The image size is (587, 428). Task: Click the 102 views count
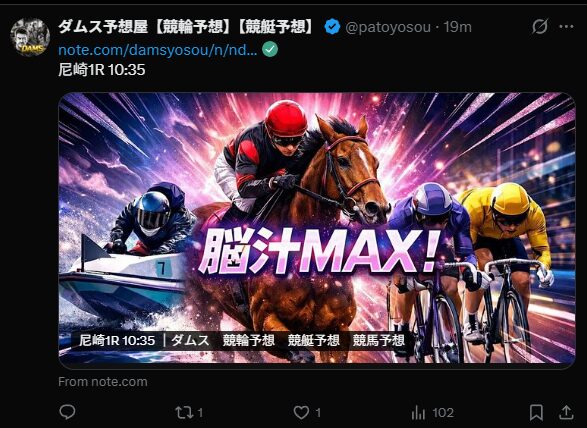443,413
